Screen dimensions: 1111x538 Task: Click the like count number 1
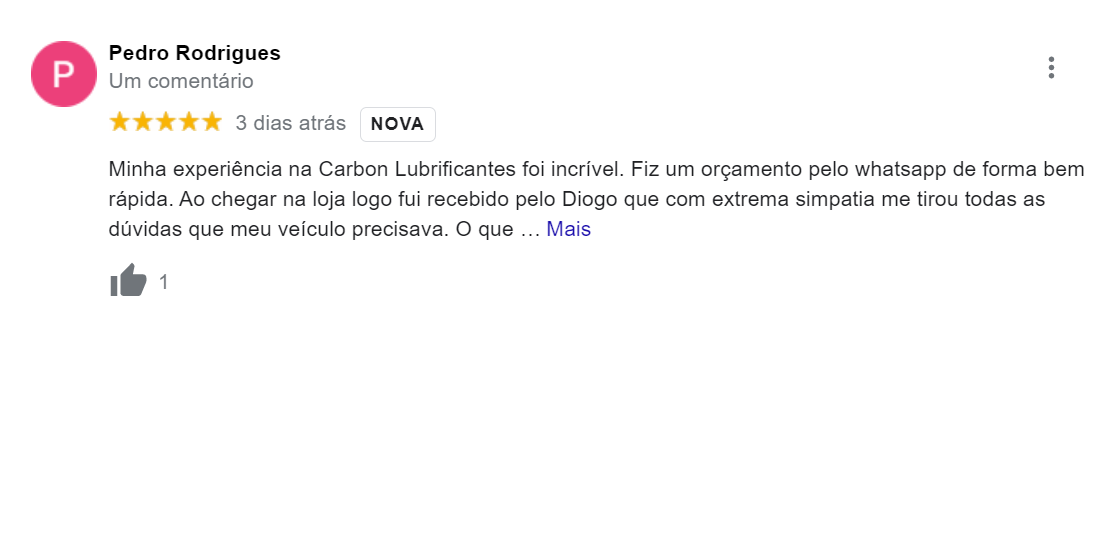pos(164,282)
